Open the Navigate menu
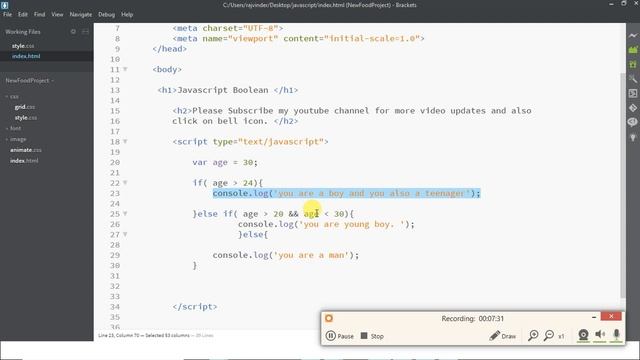640x360 pixels. [81, 14]
